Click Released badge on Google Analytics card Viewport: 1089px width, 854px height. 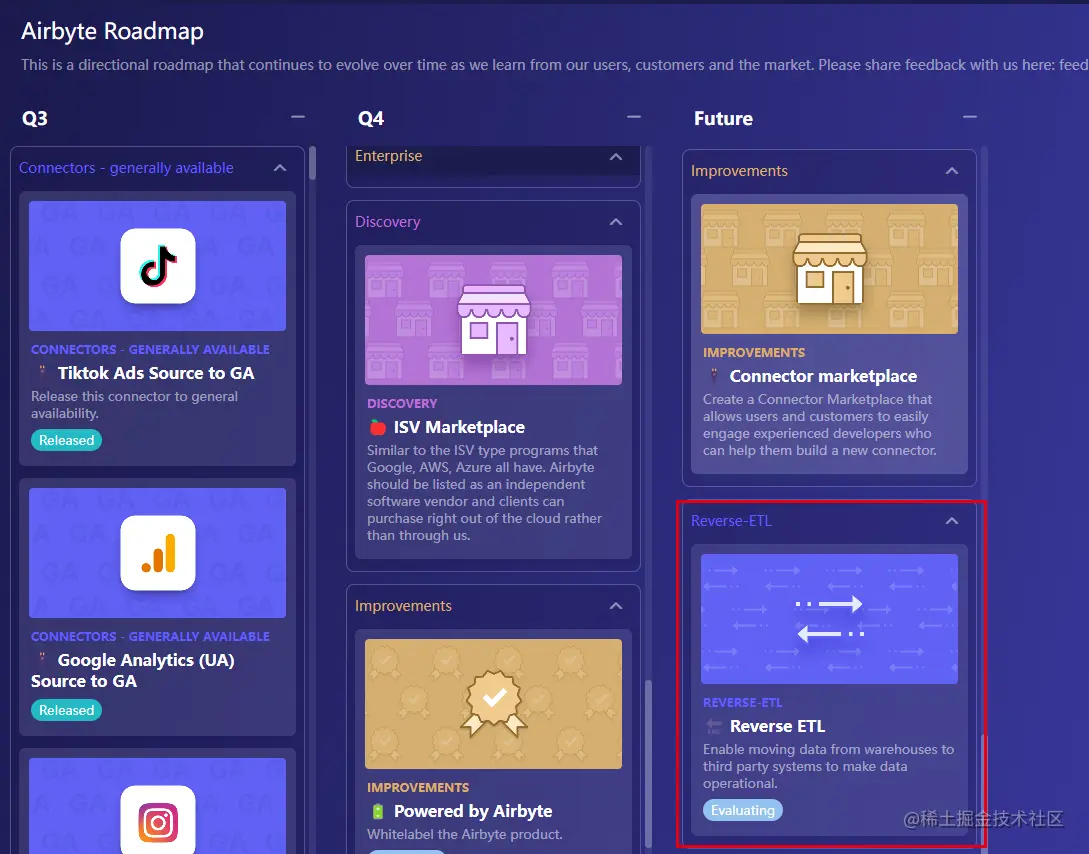(x=67, y=710)
